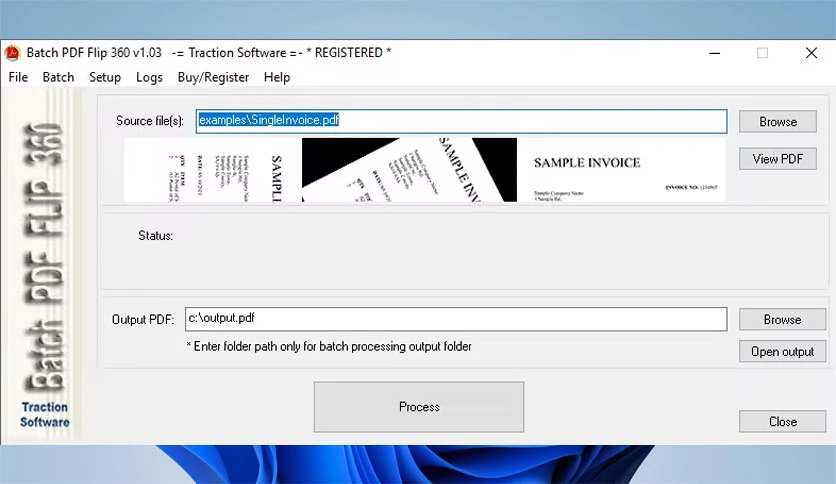Maximize the Batch PDF Flip 360 window
The height and width of the screenshot is (484, 836).
pos(762,53)
